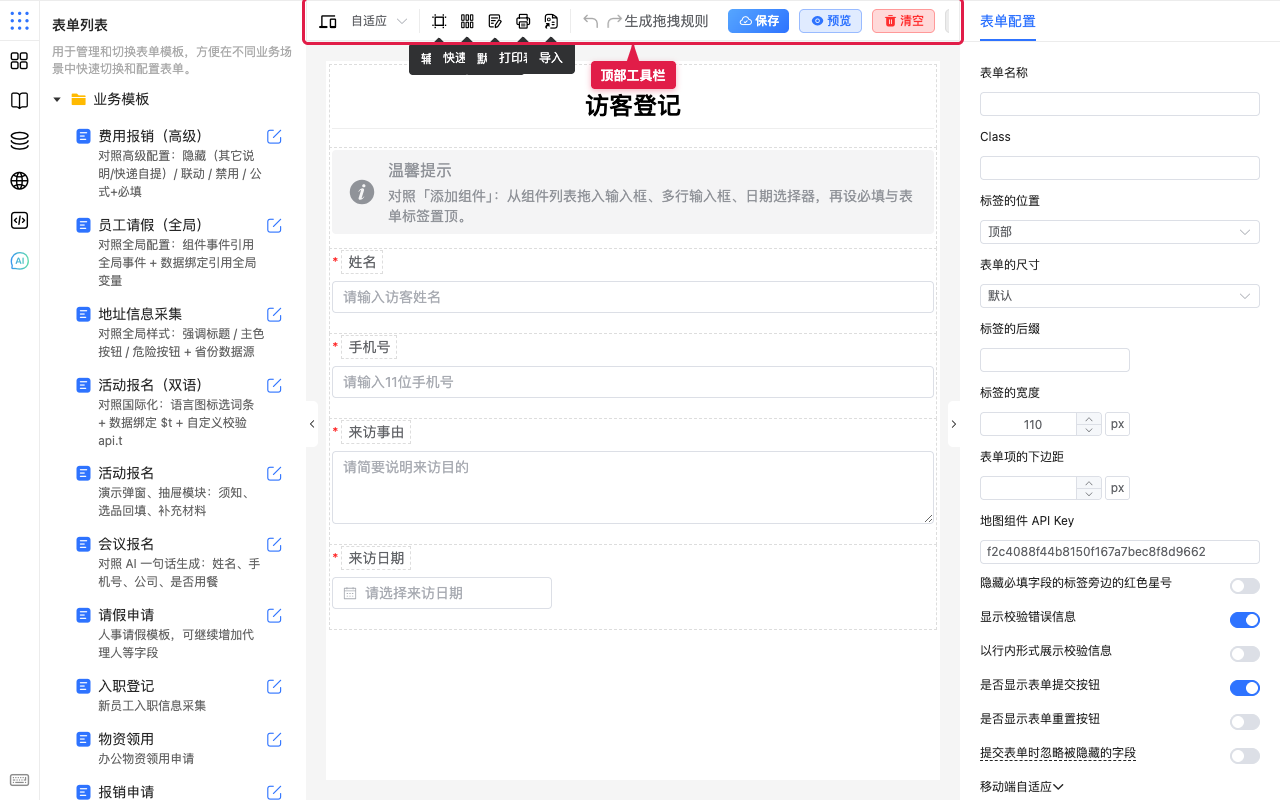Click the px unit beside 标签的宽度
This screenshot has height=800, width=1280.
(x=1118, y=424)
